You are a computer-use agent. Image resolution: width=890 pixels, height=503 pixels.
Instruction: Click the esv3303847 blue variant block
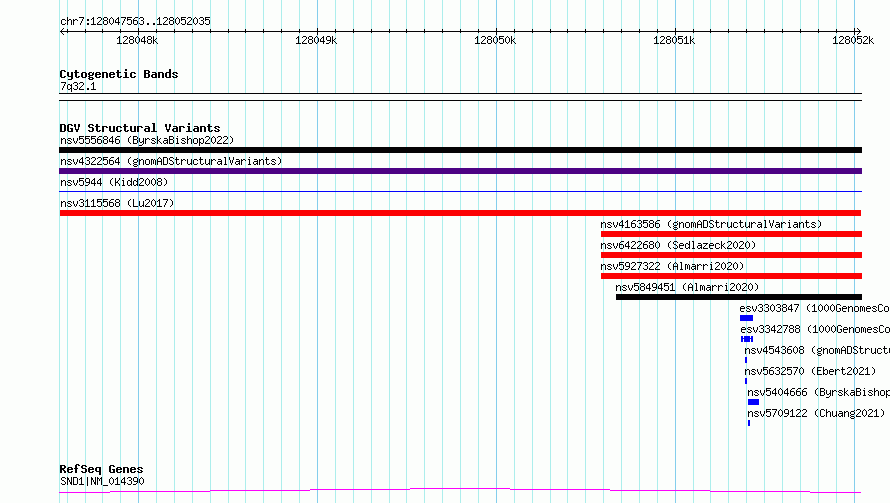(x=746, y=318)
